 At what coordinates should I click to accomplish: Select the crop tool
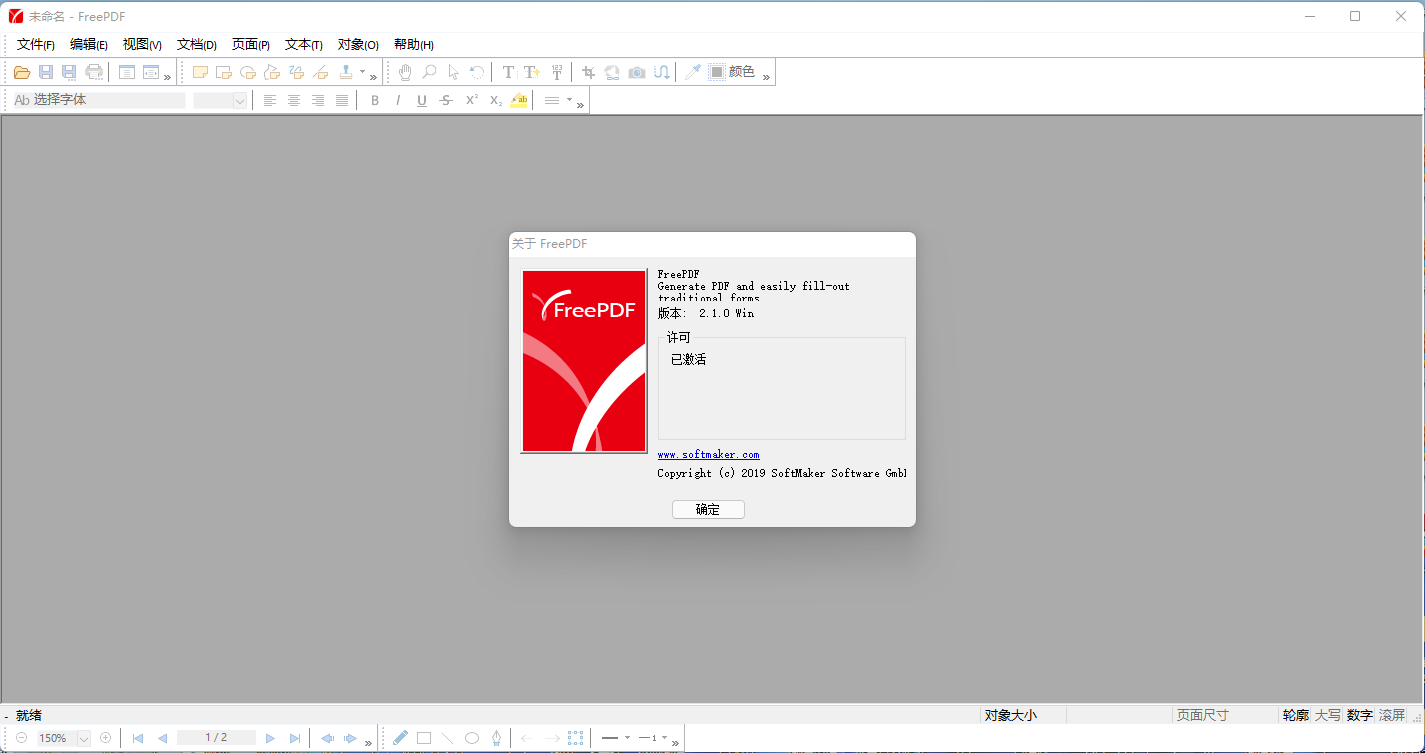pyautogui.click(x=588, y=72)
